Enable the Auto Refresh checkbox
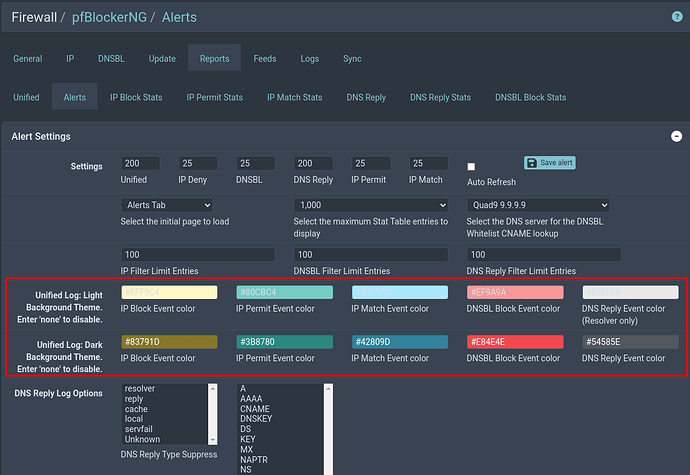Viewport: 690px width, 475px height. click(x=471, y=166)
